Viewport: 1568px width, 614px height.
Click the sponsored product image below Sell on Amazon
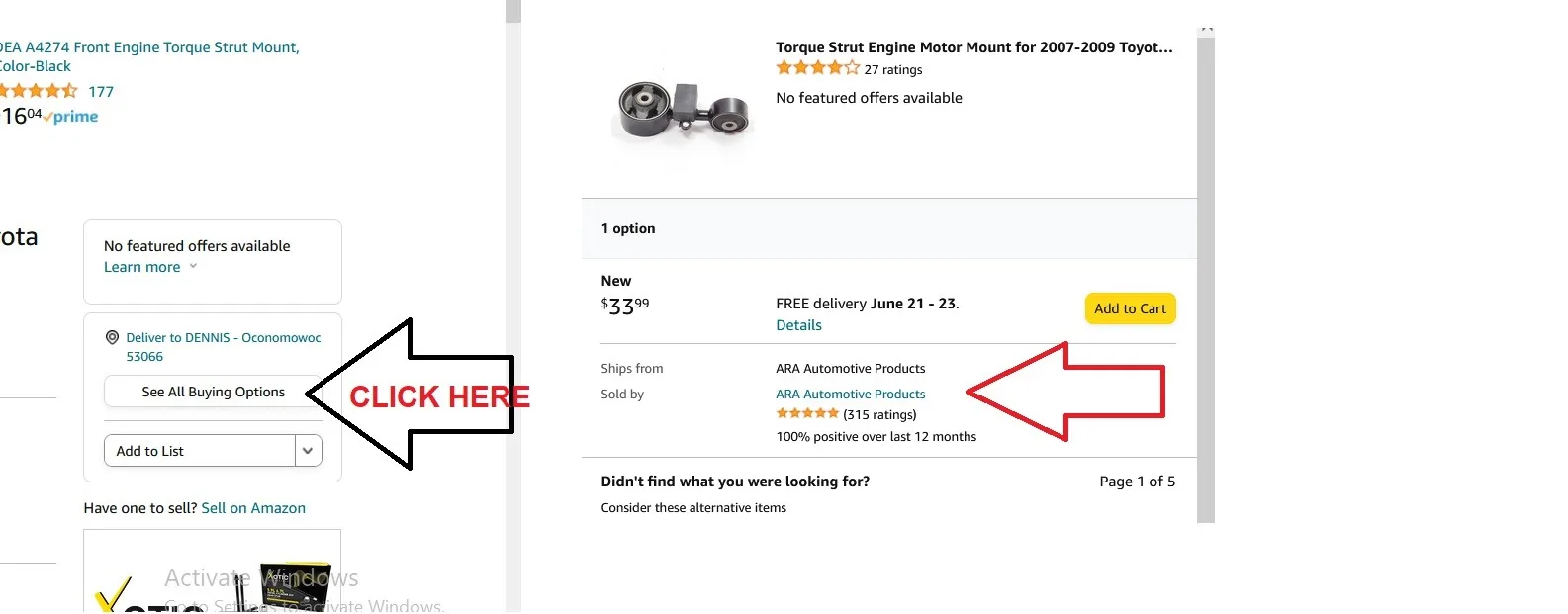click(213, 571)
